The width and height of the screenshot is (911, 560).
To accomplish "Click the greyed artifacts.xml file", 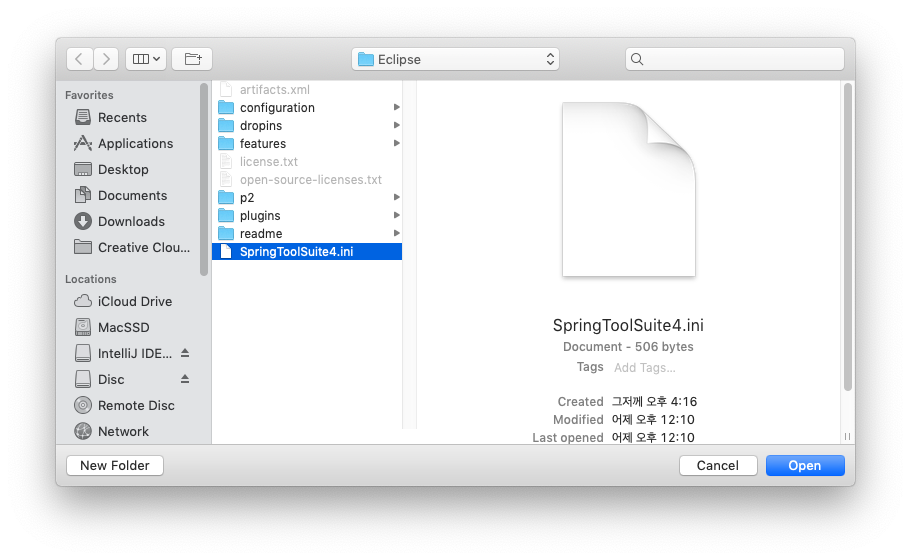I will pos(307,89).
